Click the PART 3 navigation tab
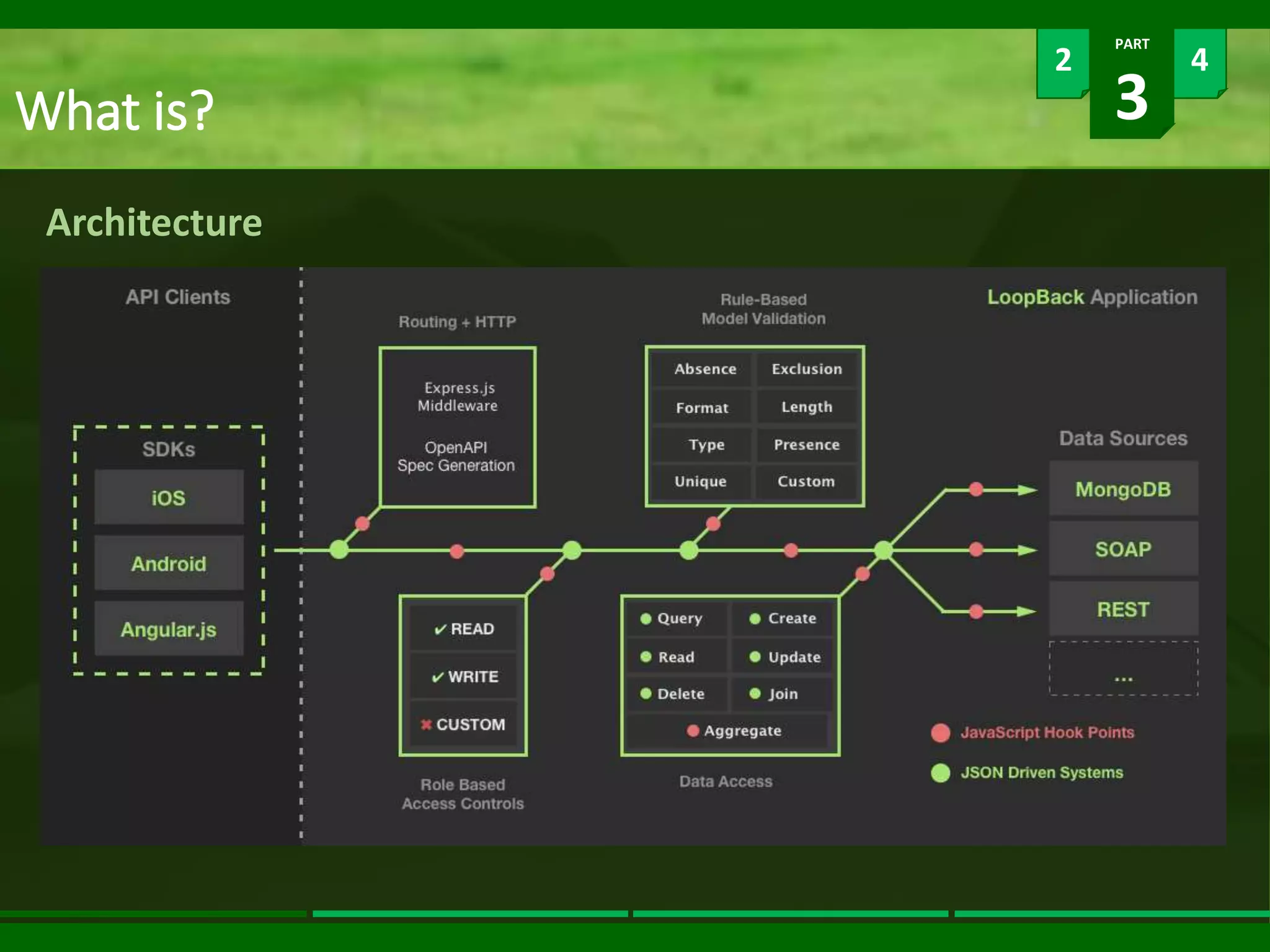Viewport: 1270px width, 952px height. click(x=1132, y=84)
